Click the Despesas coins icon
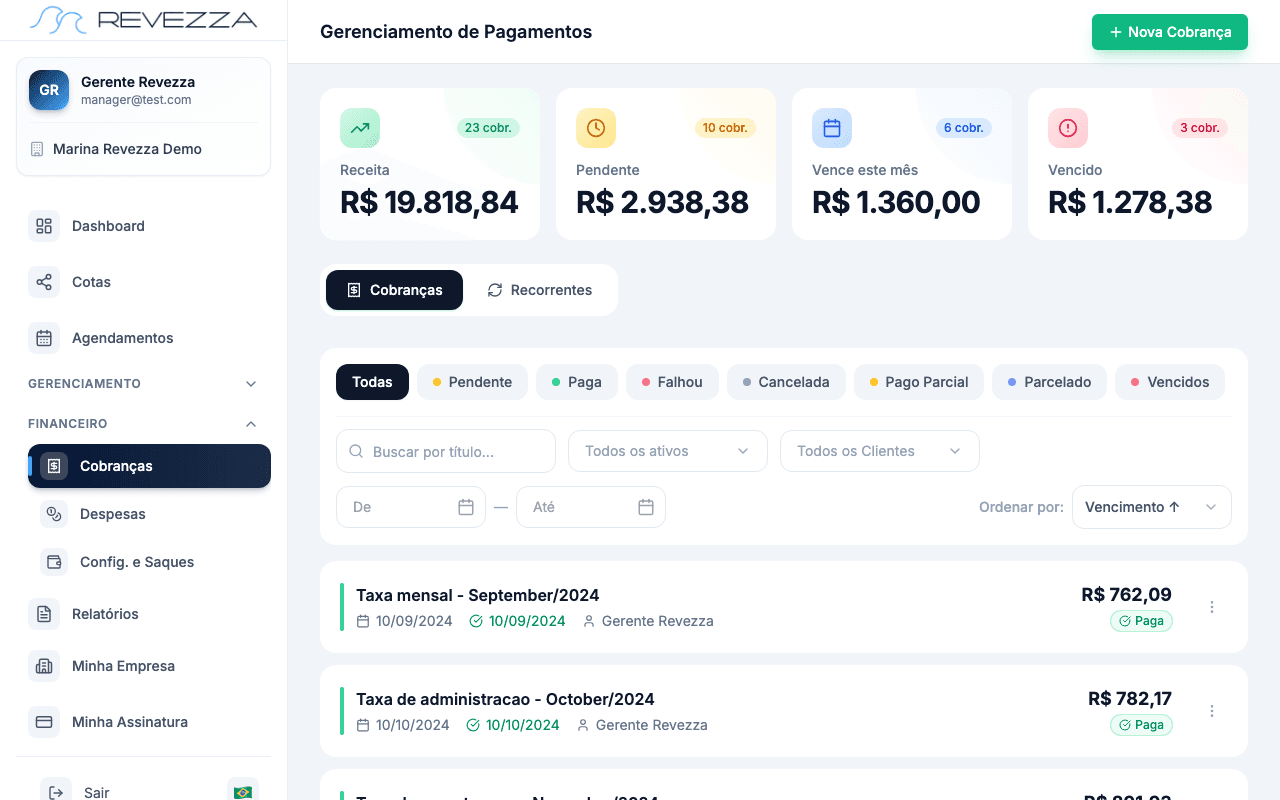 pyautogui.click(x=54, y=514)
